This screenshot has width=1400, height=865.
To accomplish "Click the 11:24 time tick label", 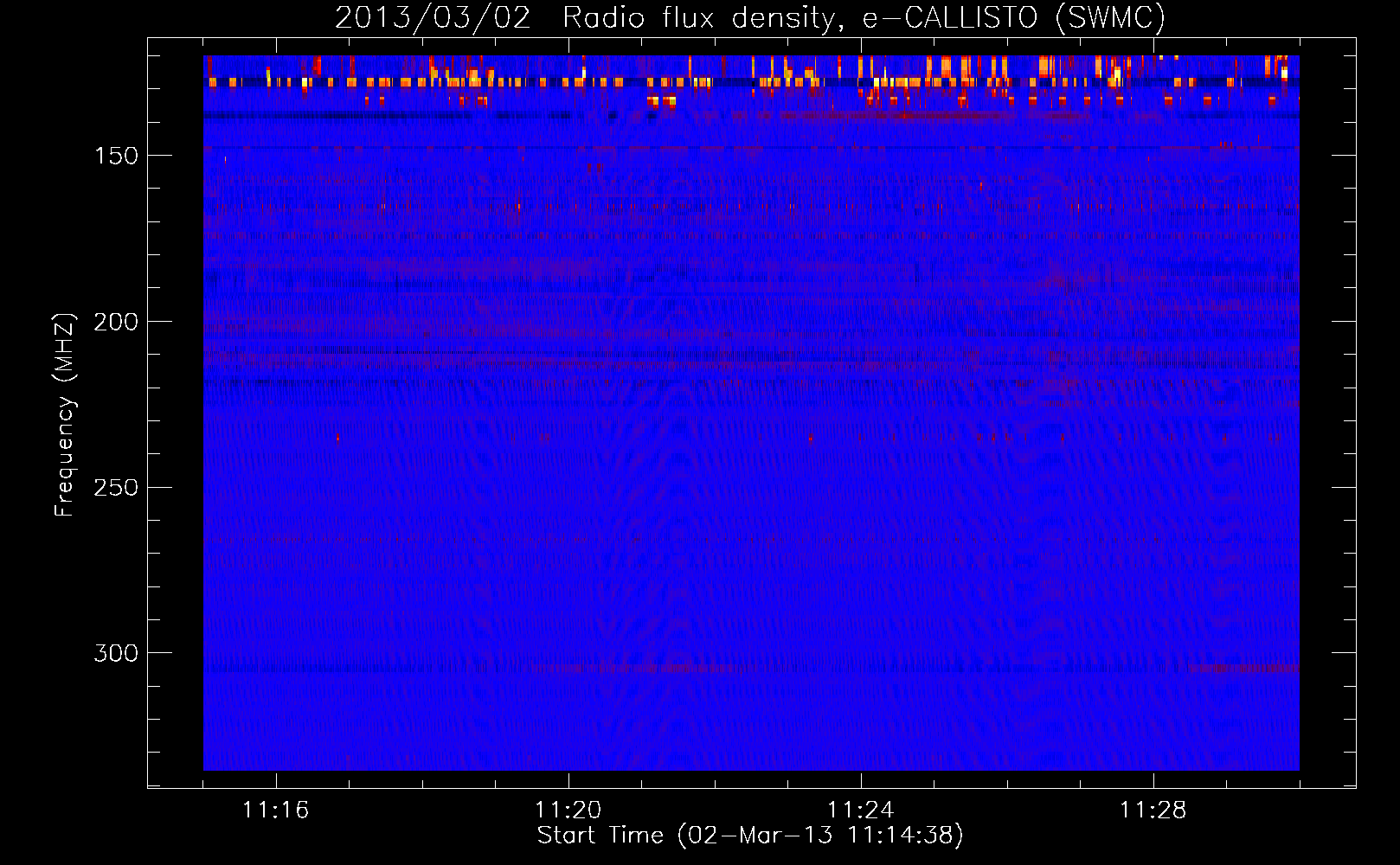I will pos(861,810).
